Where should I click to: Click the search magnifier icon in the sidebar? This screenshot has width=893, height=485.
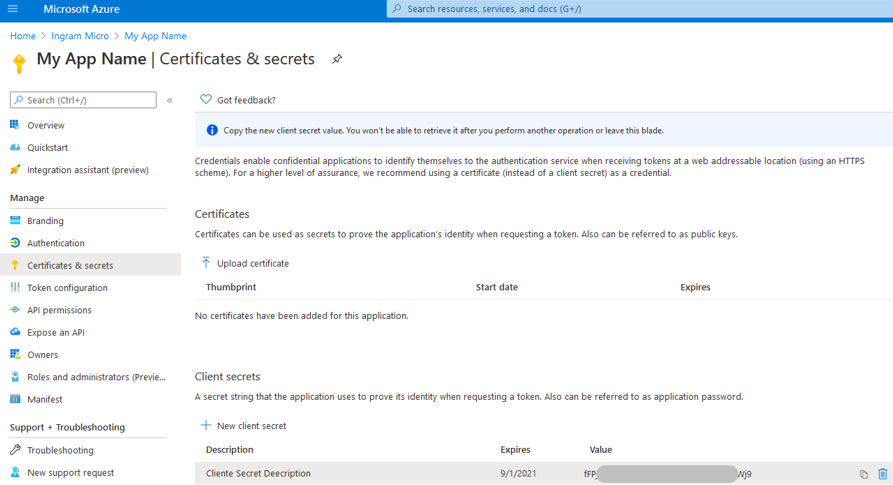[x=19, y=100]
